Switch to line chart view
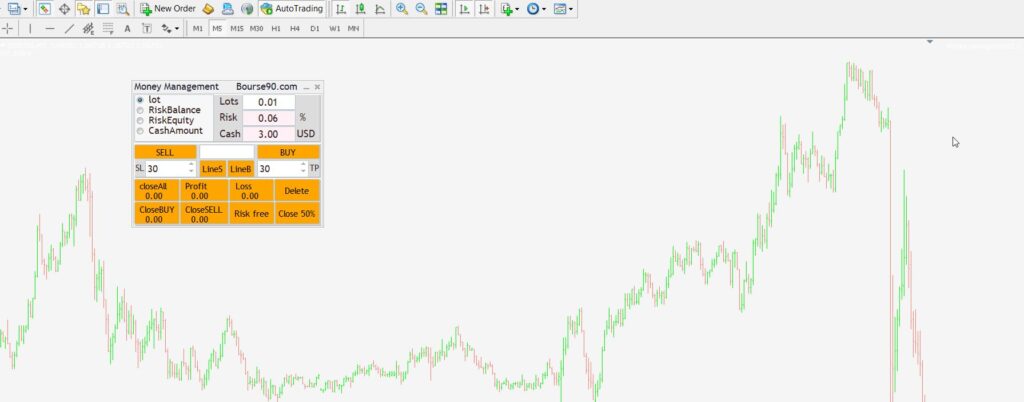This screenshot has width=1024, height=402. (x=380, y=9)
